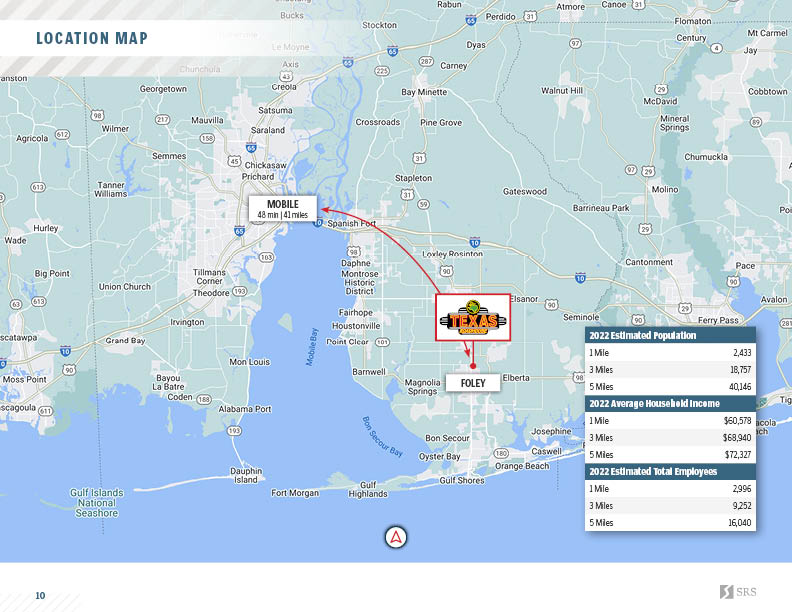Select the 1 Mile income value $60,578
This screenshot has width=792, height=612.
click(737, 421)
